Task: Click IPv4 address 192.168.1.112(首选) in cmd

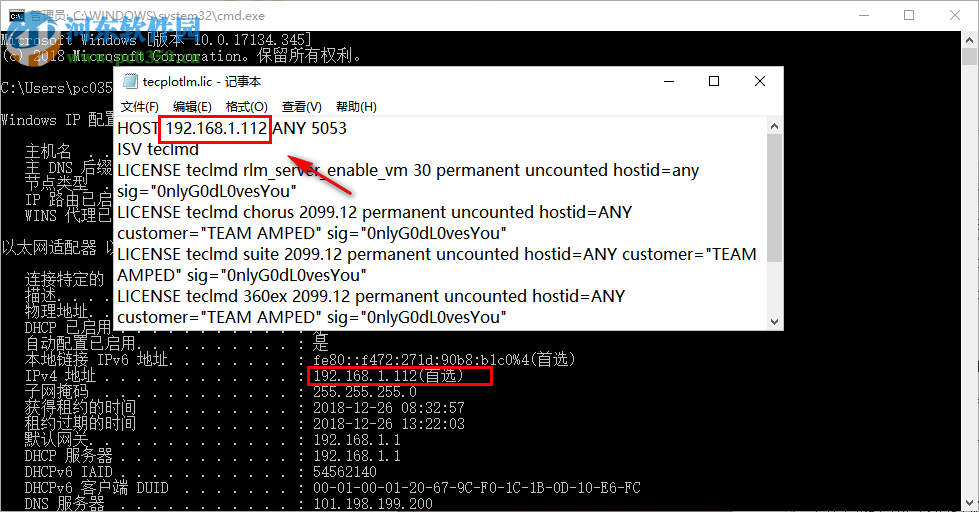Action: [x=388, y=376]
